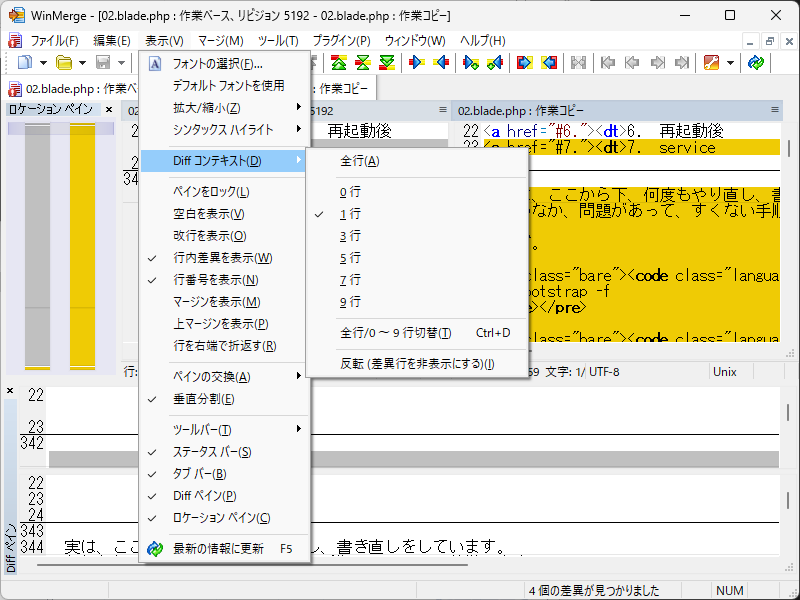
Task: Click the grayed-out Auto Merge toolbar icon
Action: (578, 63)
